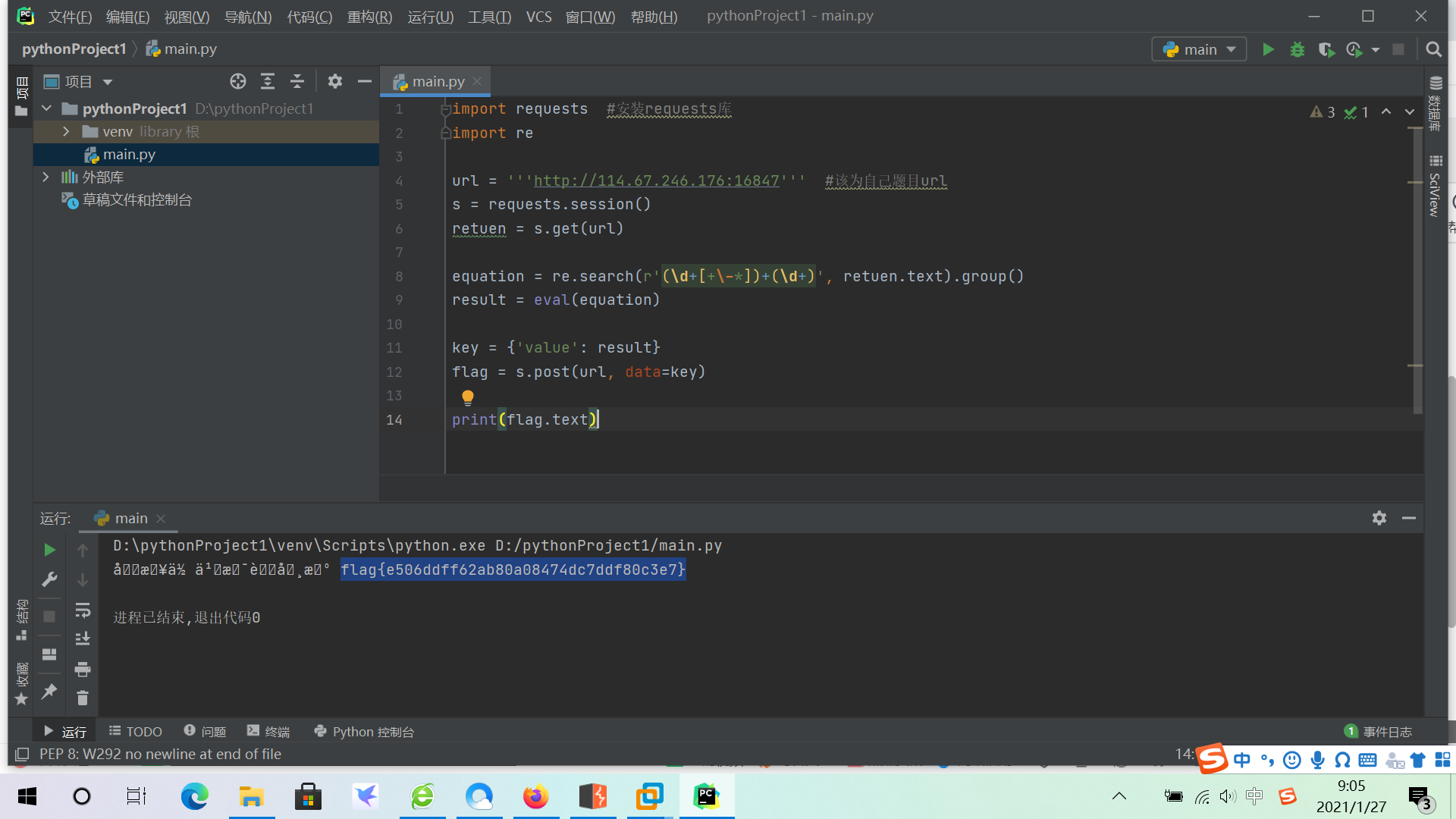This screenshot has height=819, width=1456.
Task: Go to previous highlighted error arrow
Action: 1386,111
